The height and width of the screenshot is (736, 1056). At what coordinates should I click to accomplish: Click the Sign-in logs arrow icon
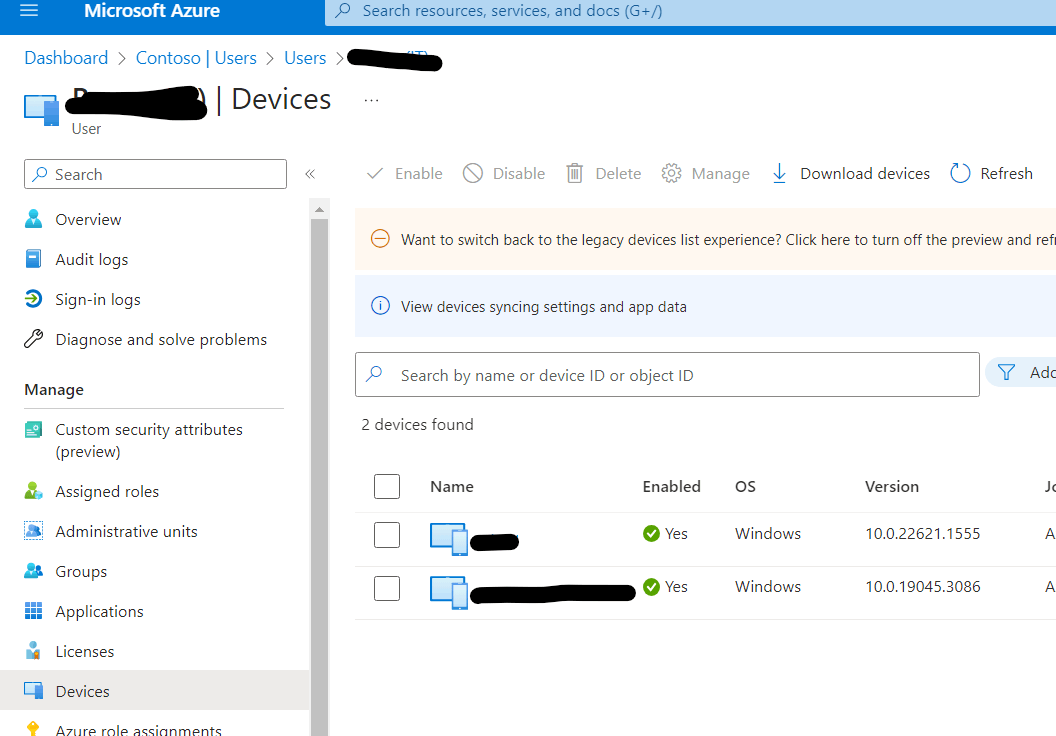coord(33,298)
